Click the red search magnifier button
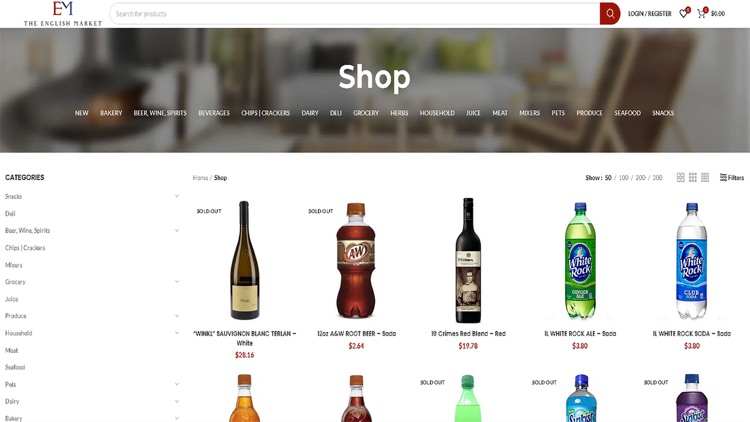This screenshot has width=750, height=422. pyautogui.click(x=610, y=14)
